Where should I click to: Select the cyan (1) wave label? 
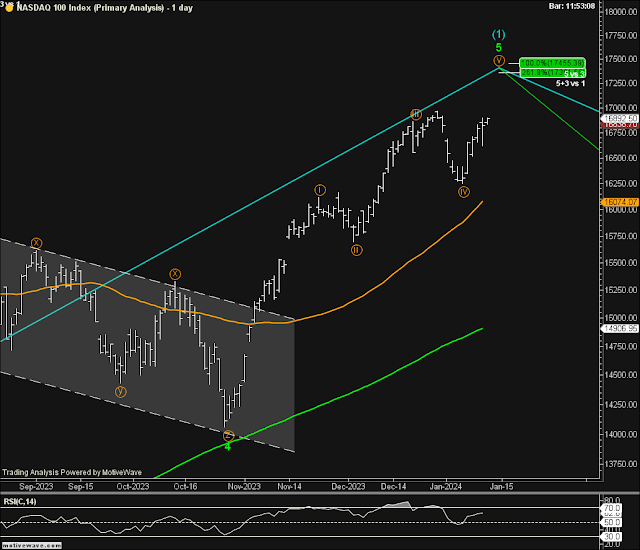pos(498,34)
